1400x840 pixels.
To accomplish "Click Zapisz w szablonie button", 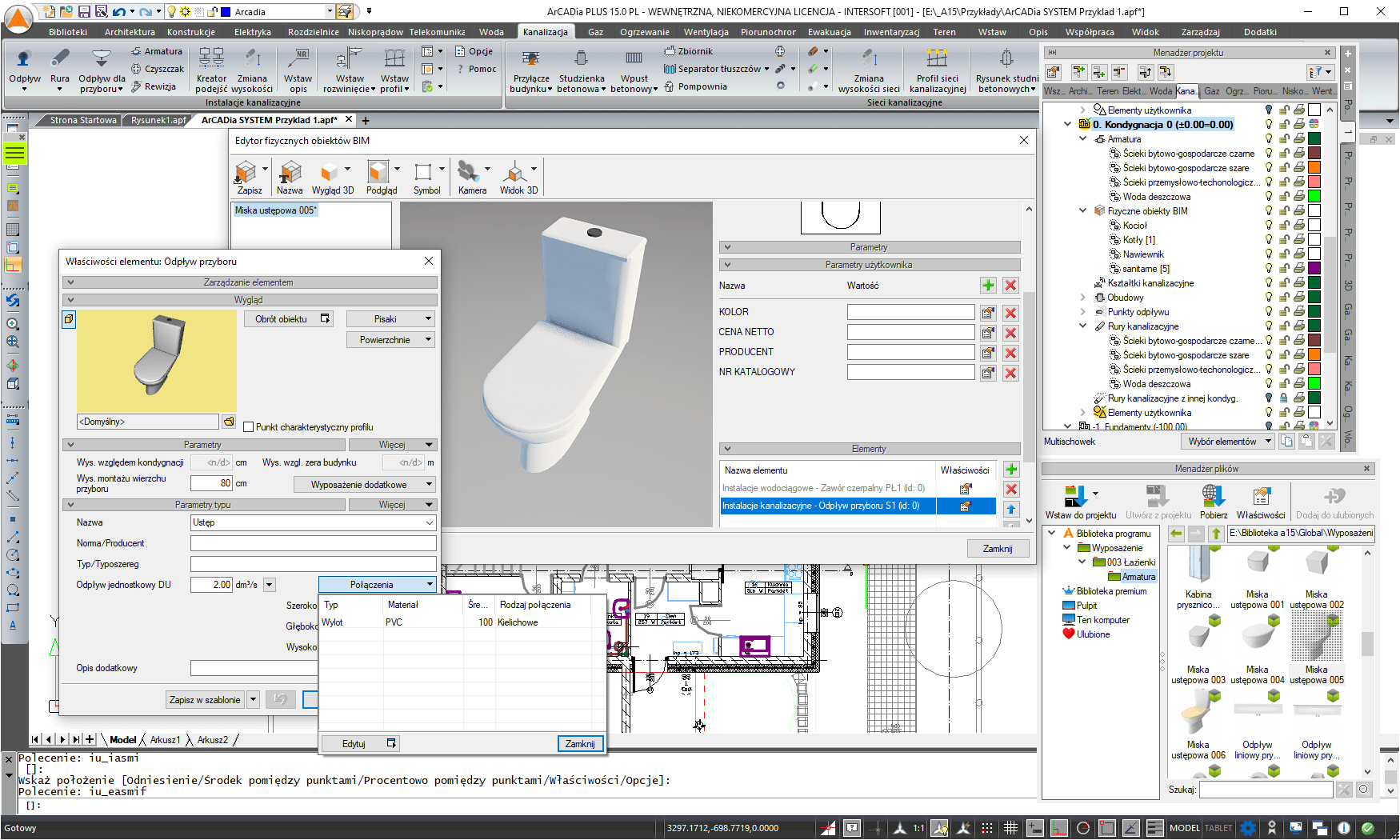I will coord(205,700).
